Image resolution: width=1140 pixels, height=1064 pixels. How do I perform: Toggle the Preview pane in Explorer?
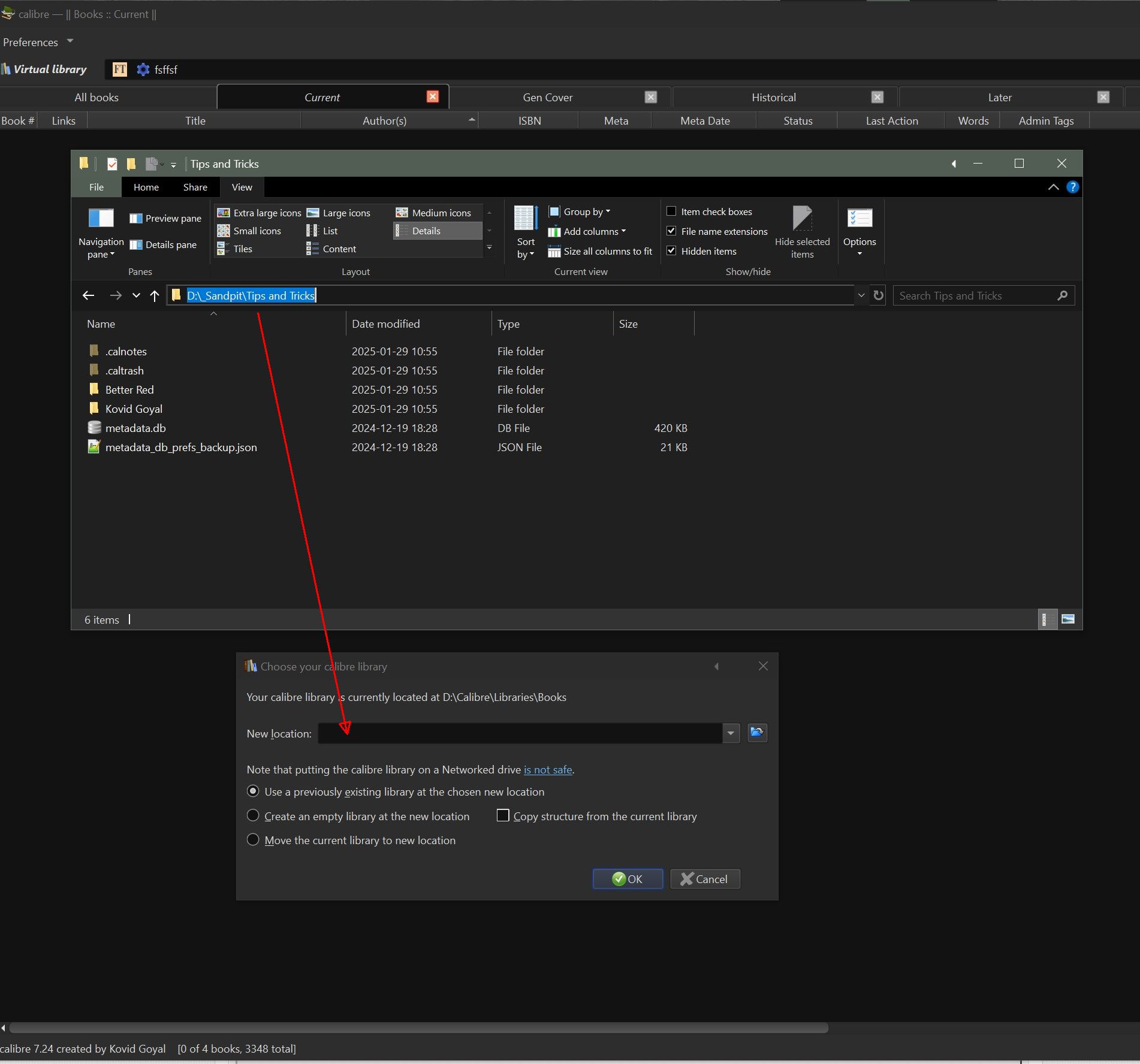pos(165,219)
